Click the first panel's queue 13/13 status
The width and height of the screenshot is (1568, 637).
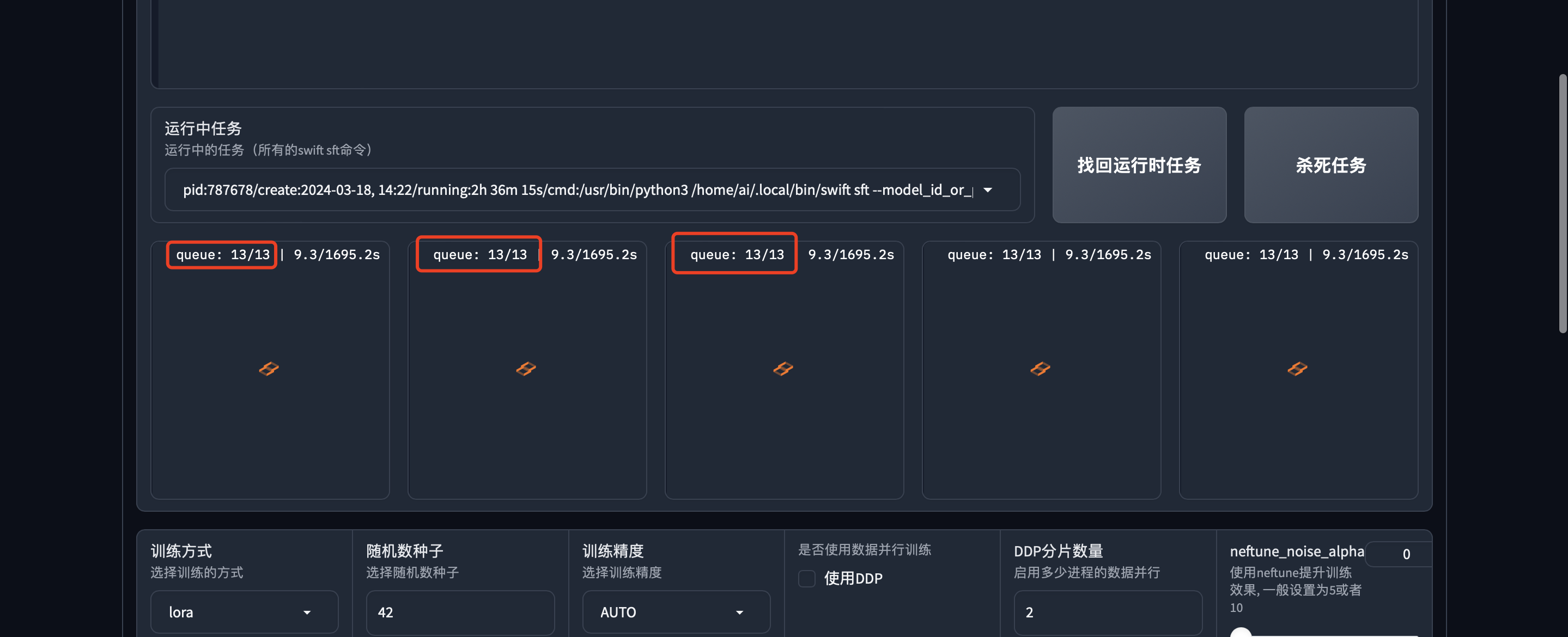point(222,254)
